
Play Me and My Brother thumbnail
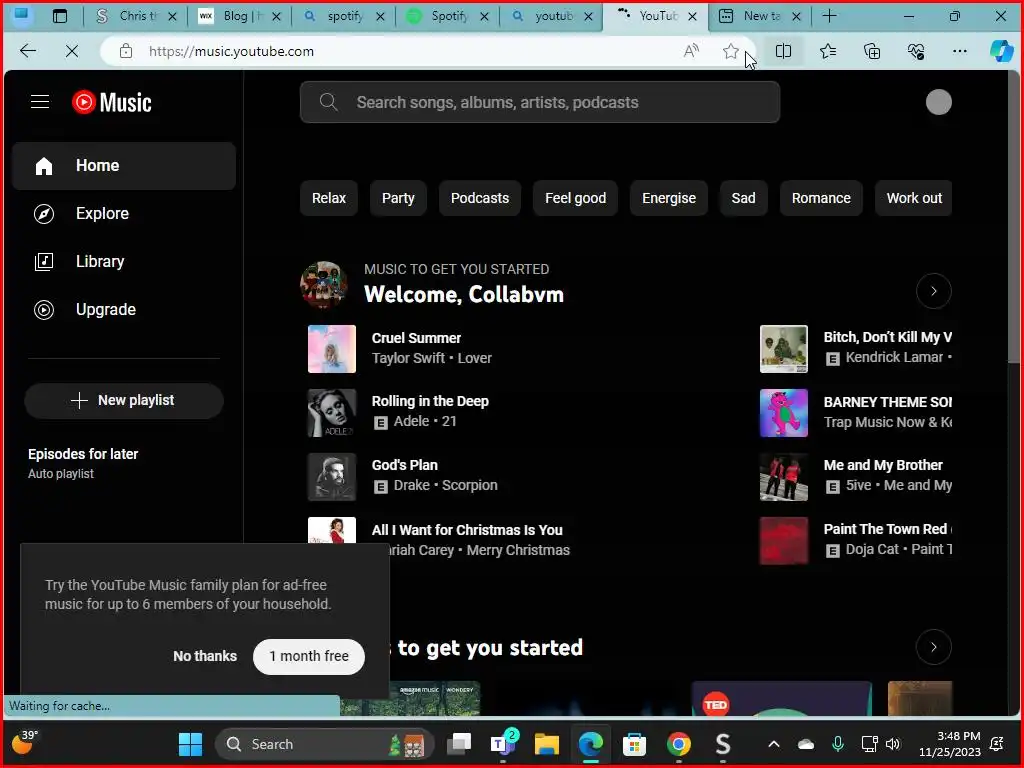[x=784, y=477]
